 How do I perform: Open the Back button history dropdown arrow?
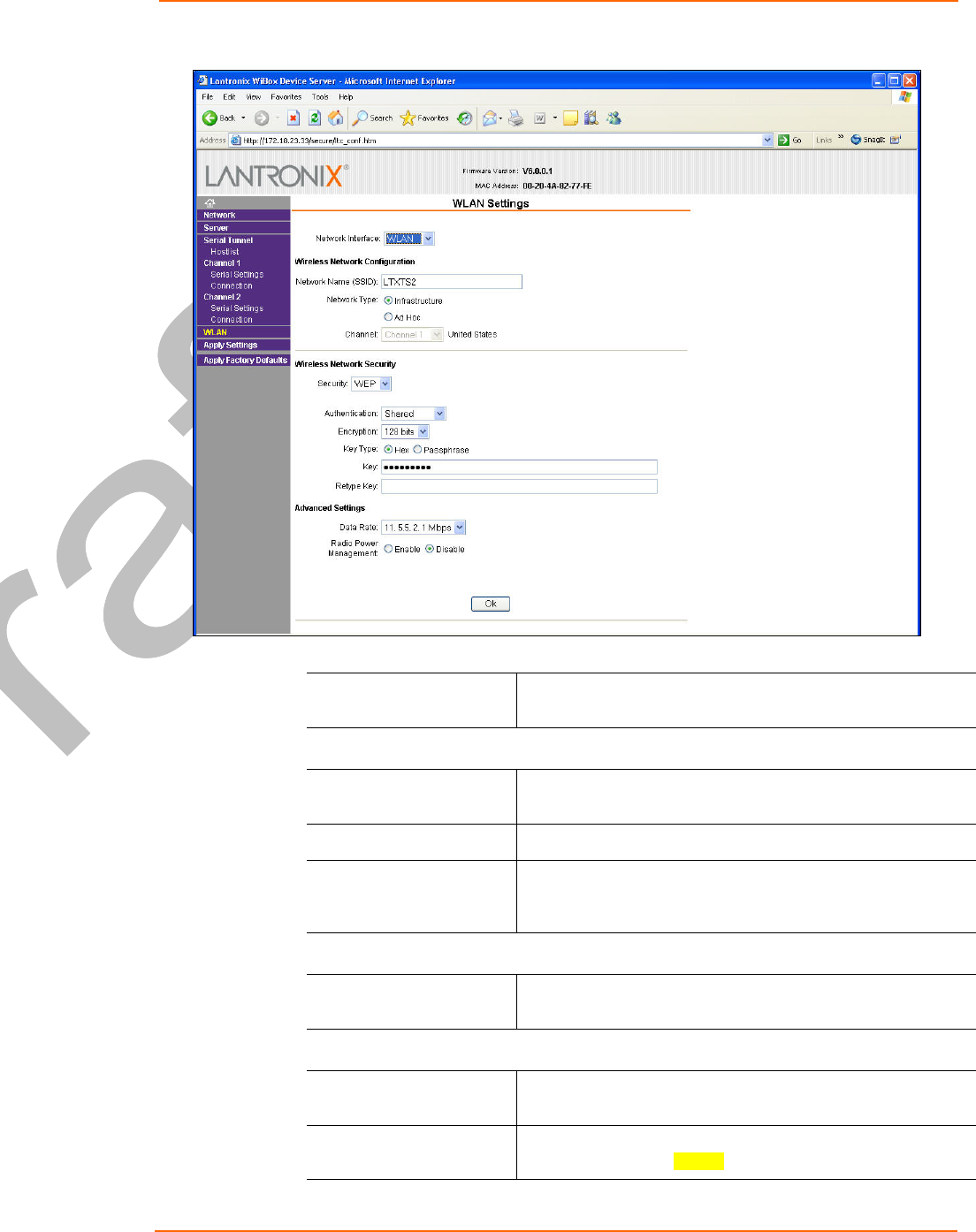point(243,118)
